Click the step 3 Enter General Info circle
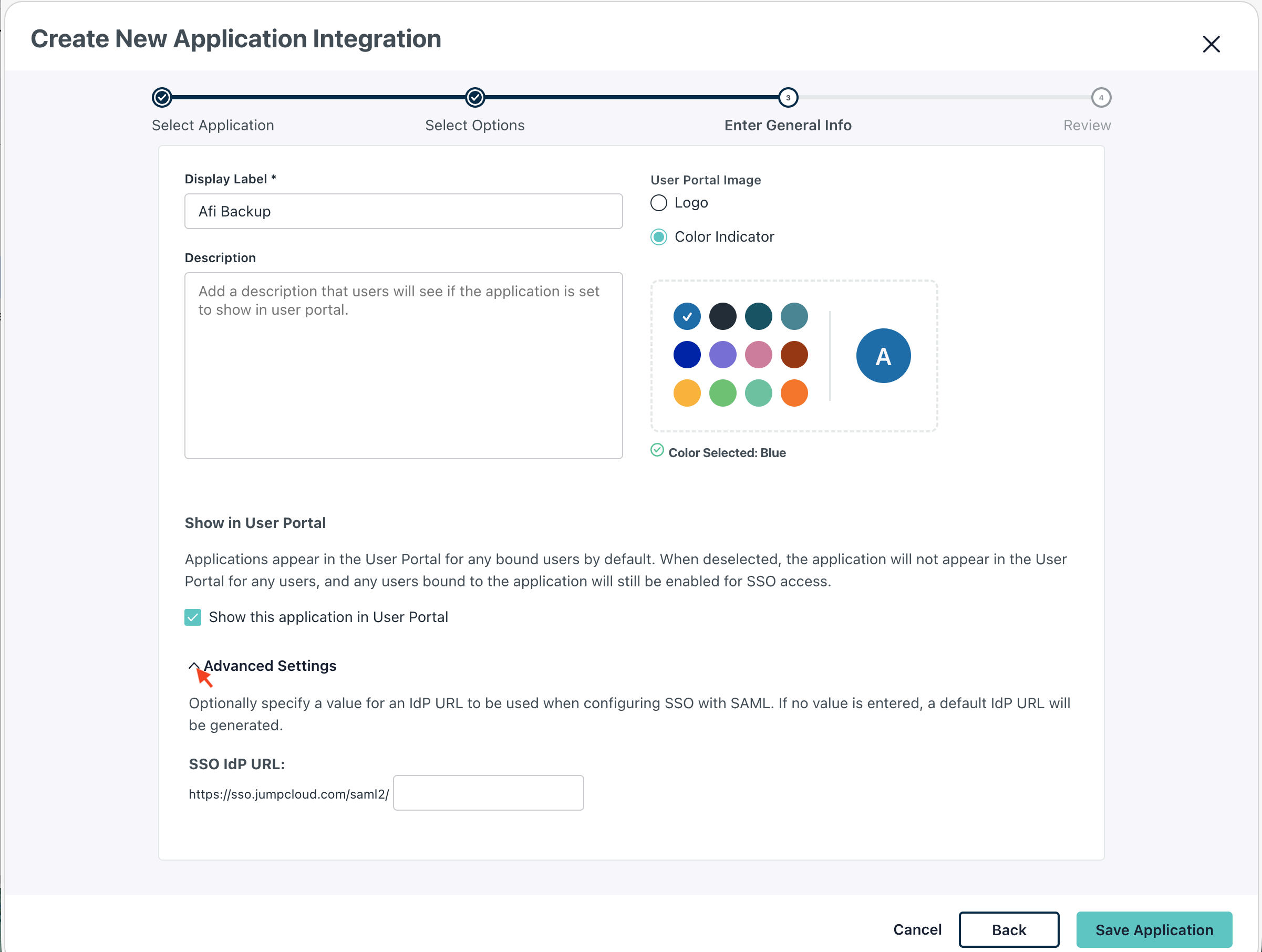The image size is (1262, 952). (x=788, y=98)
